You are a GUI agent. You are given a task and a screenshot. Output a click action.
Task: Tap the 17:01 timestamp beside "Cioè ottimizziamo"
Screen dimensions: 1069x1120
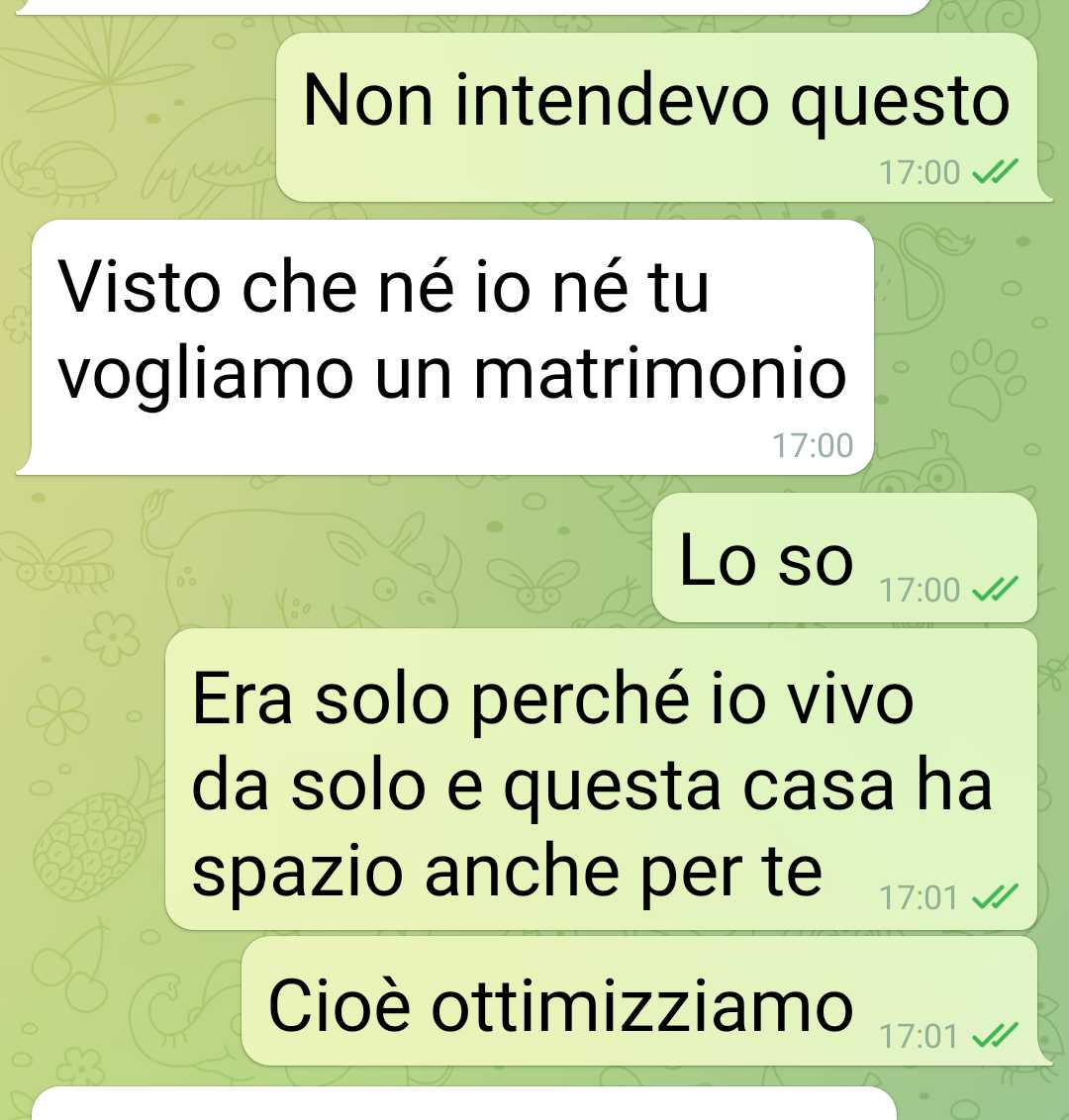tap(919, 1036)
